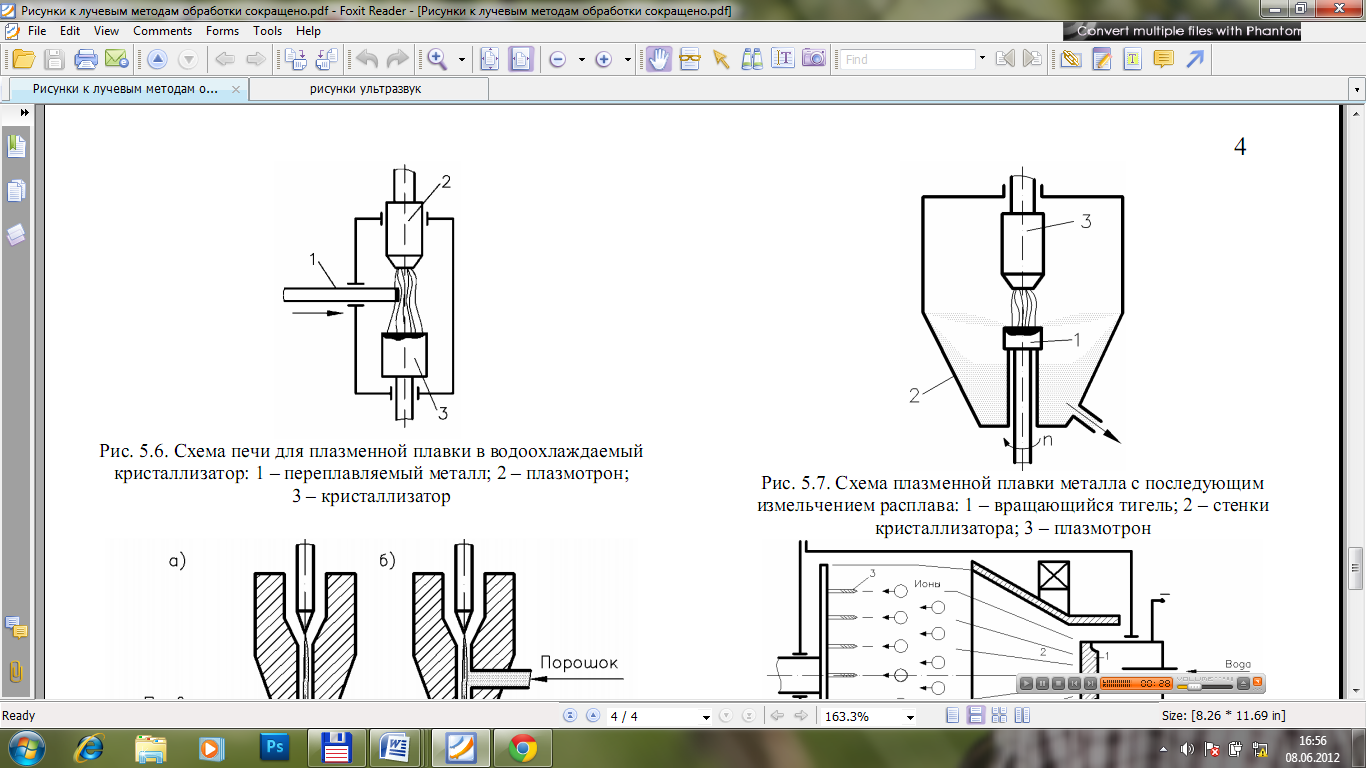
Task: Switch to the рисунки ультразвук tab
Action: 368,89
